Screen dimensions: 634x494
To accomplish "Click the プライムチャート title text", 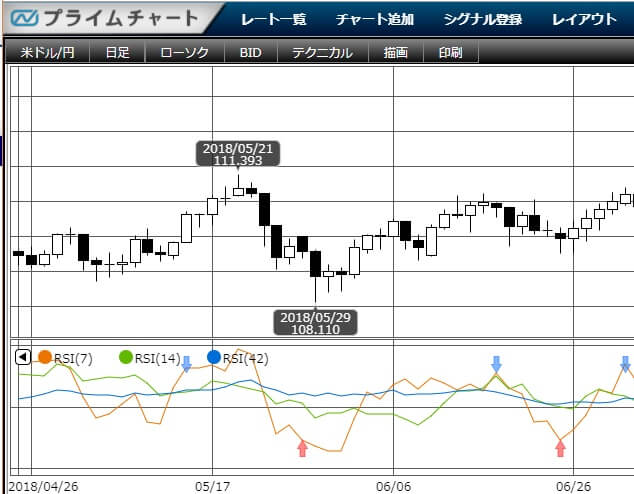I will click(121, 18).
